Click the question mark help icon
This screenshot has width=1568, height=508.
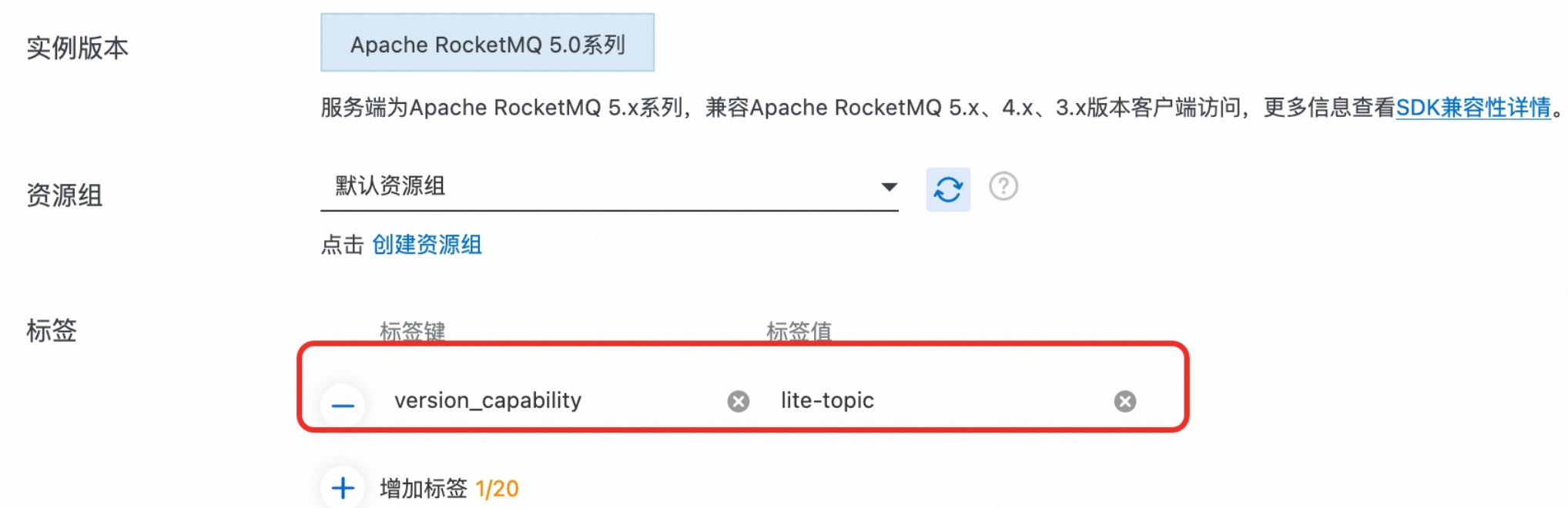click(x=1003, y=186)
